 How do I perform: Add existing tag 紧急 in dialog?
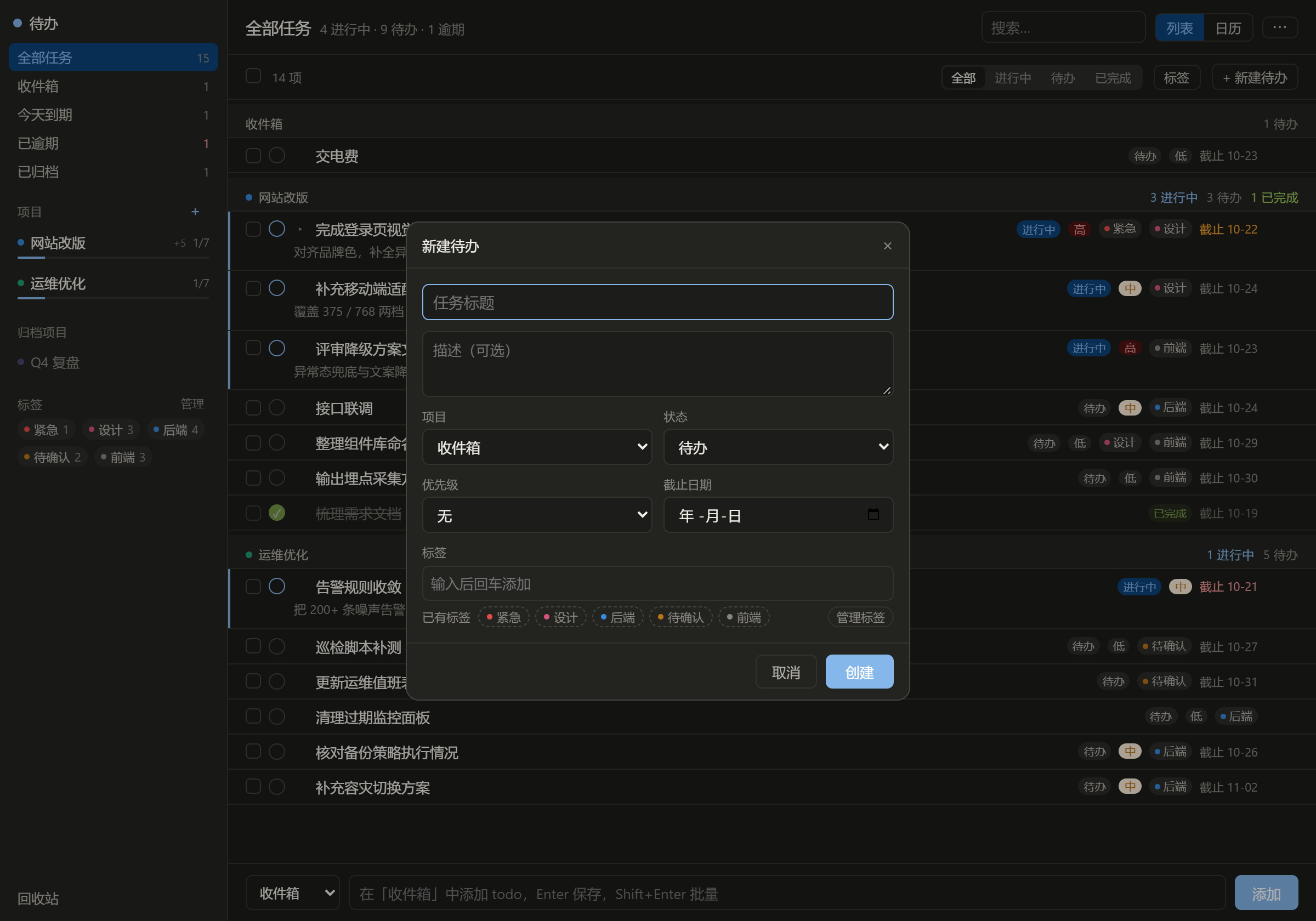point(503,617)
